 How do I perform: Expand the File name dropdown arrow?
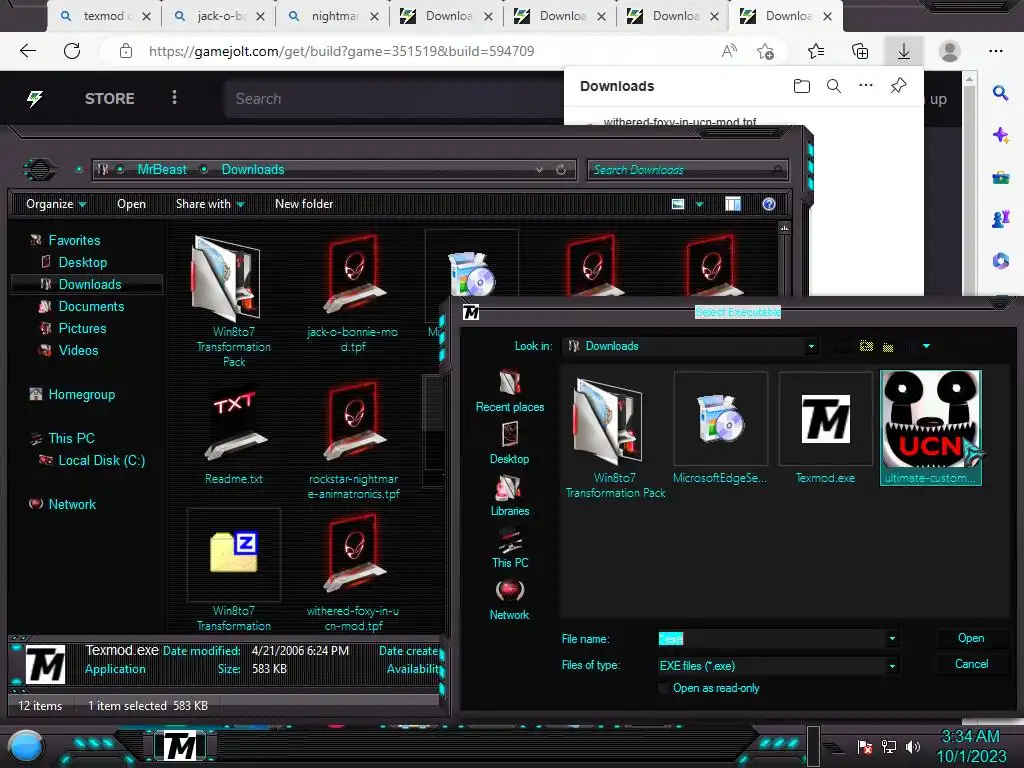(x=892, y=639)
